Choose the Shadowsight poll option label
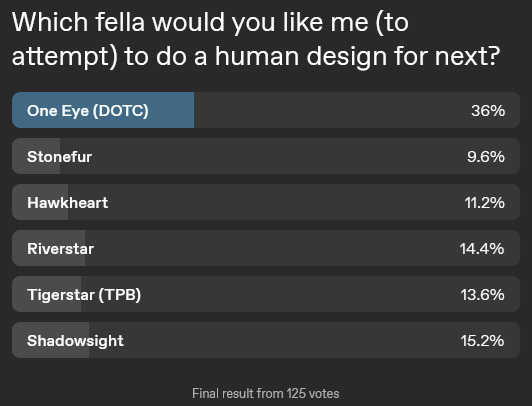The width and height of the screenshot is (532, 406). [x=75, y=341]
